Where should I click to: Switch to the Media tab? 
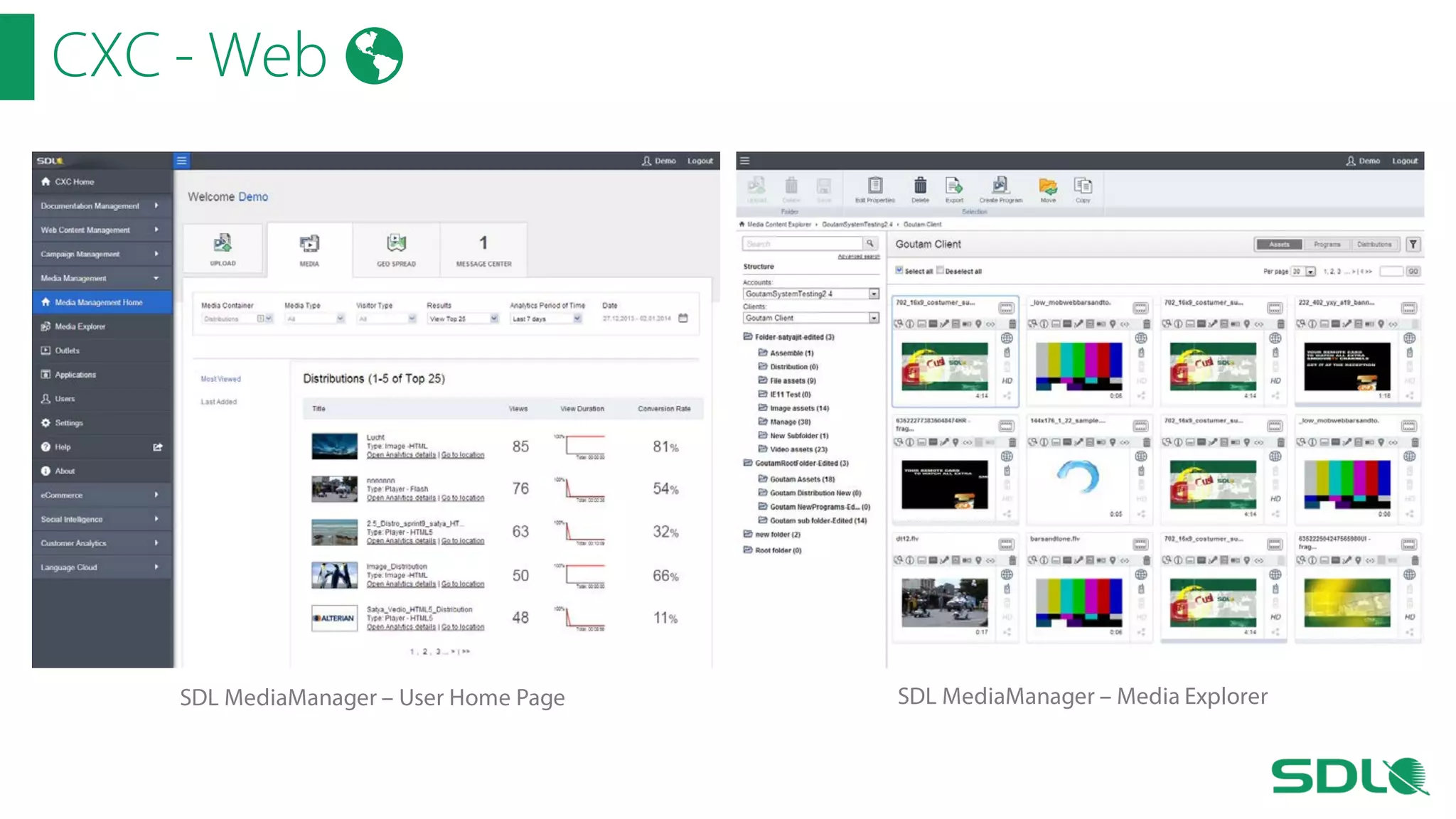pyautogui.click(x=309, y=249)
